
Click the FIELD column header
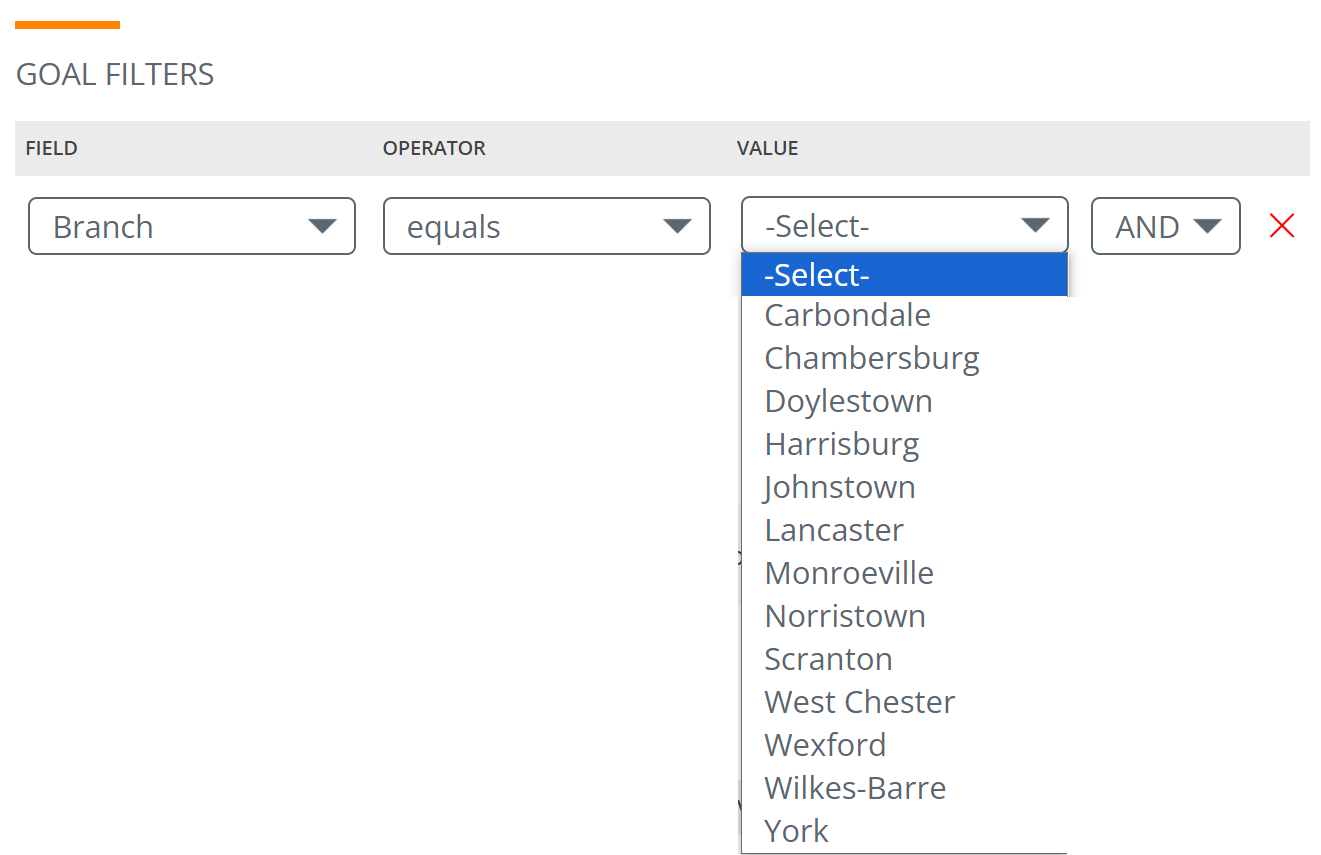[x=52, y=148]
